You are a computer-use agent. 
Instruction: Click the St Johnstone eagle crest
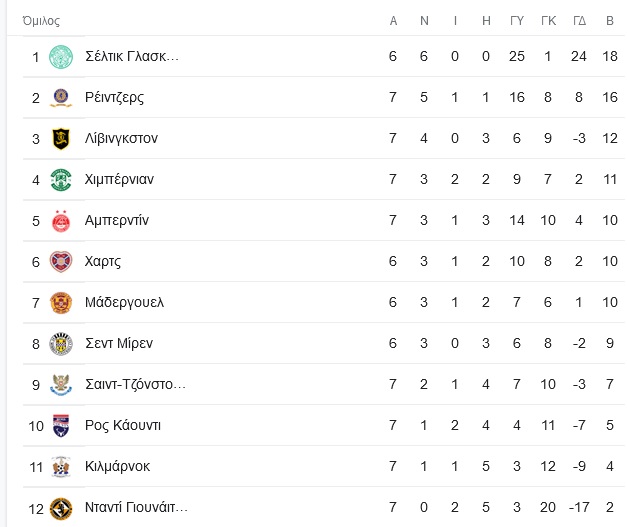pos(61,385)
